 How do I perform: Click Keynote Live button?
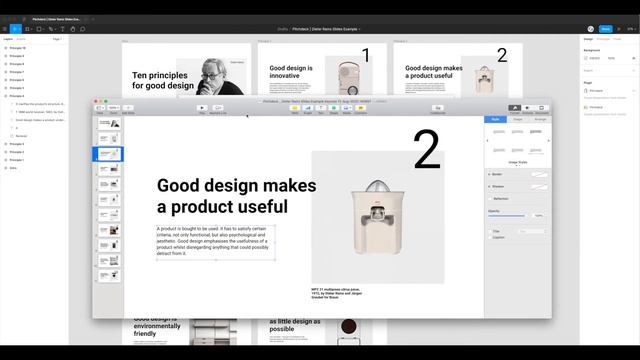218,108
